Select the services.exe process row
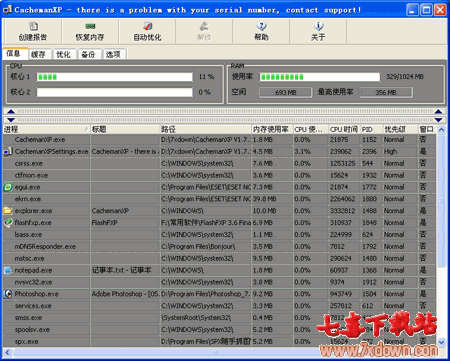 (x=220, y=306)
